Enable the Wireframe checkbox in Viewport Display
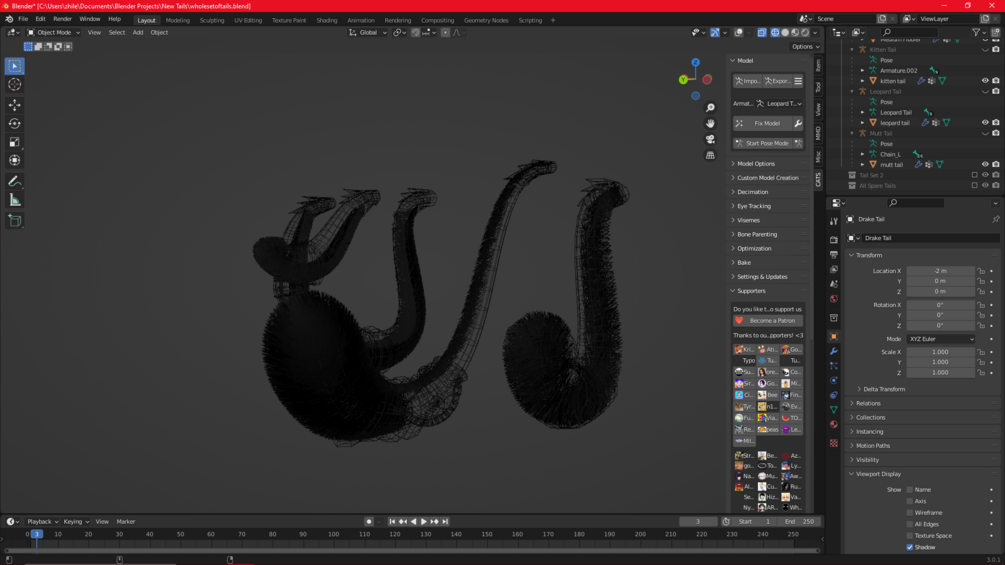This screenshot has width=1005, height=565. tap(910, 513)
